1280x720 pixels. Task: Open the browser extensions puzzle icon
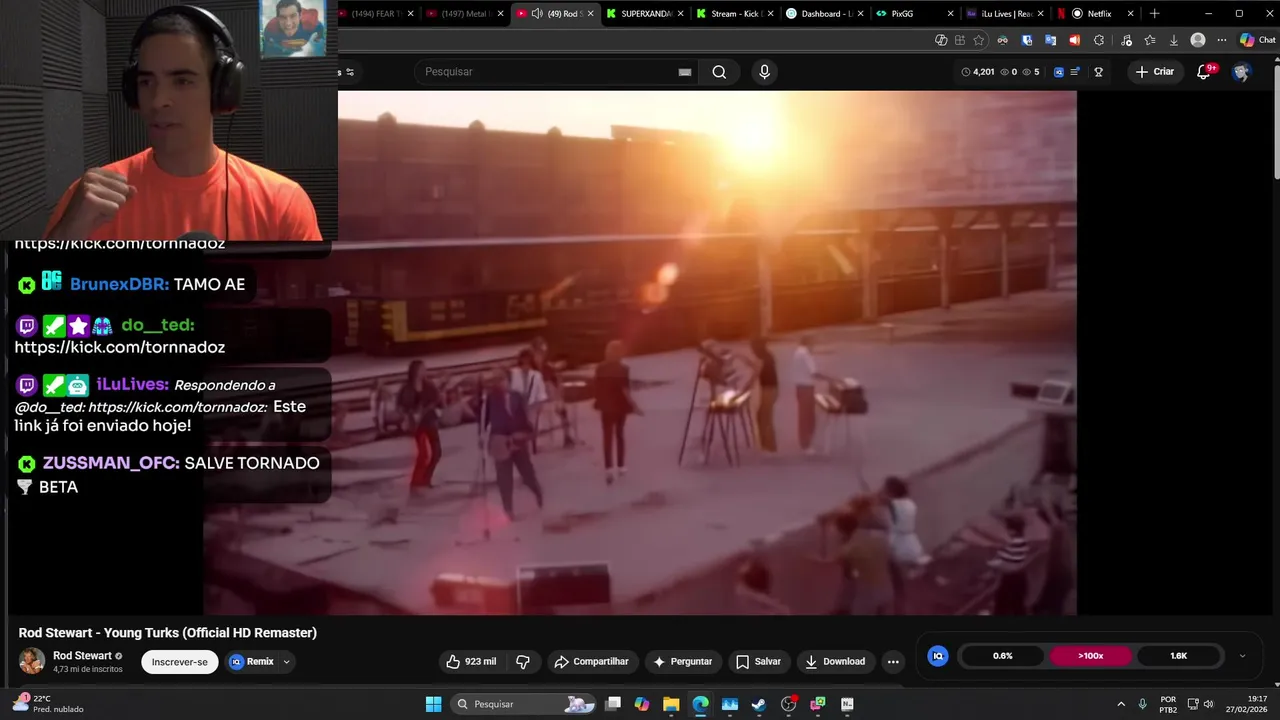[1099, 40]
